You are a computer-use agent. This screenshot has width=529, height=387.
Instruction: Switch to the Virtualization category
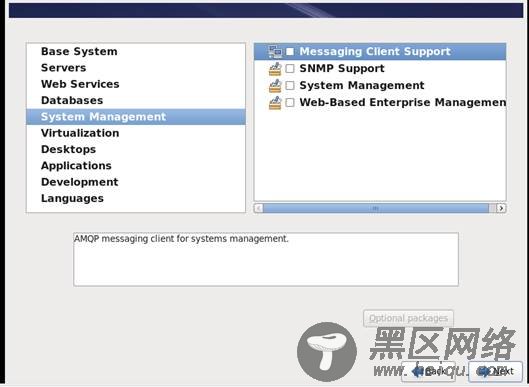(136, 133)
